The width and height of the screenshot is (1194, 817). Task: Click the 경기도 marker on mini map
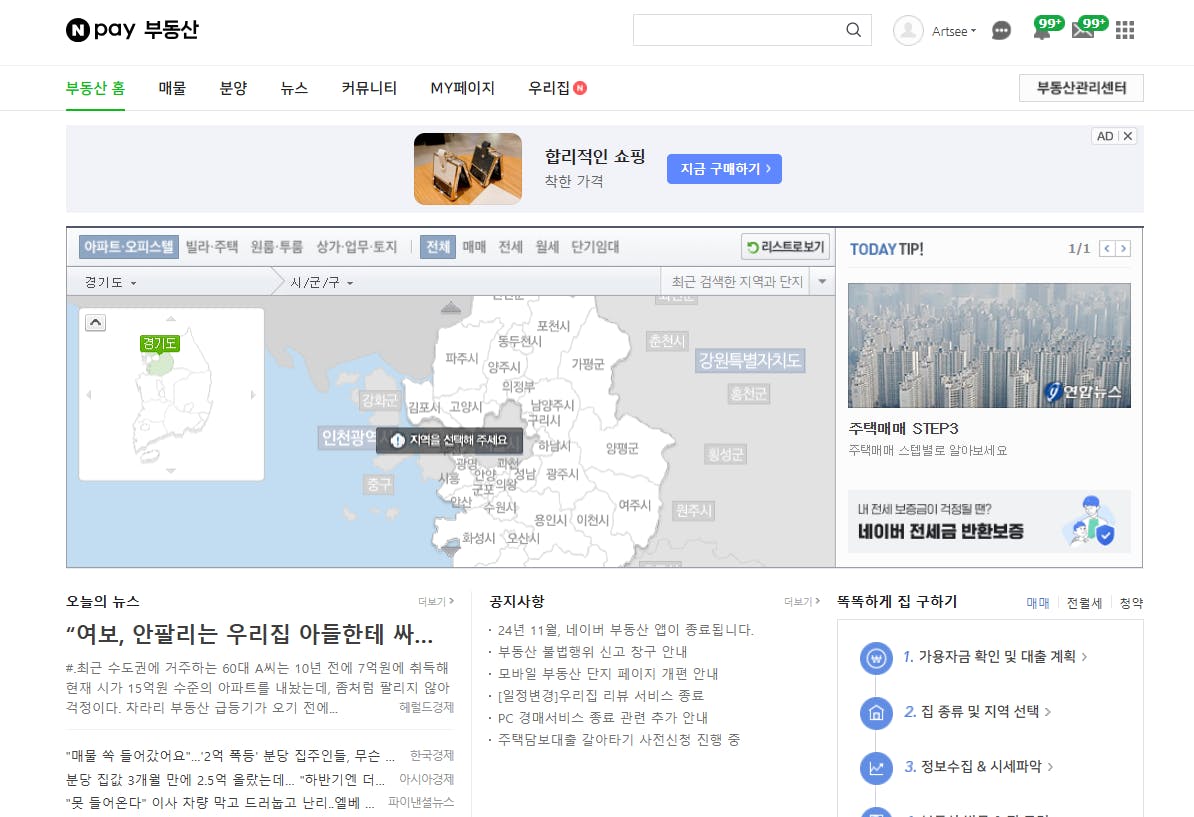[x=160, y=343]
